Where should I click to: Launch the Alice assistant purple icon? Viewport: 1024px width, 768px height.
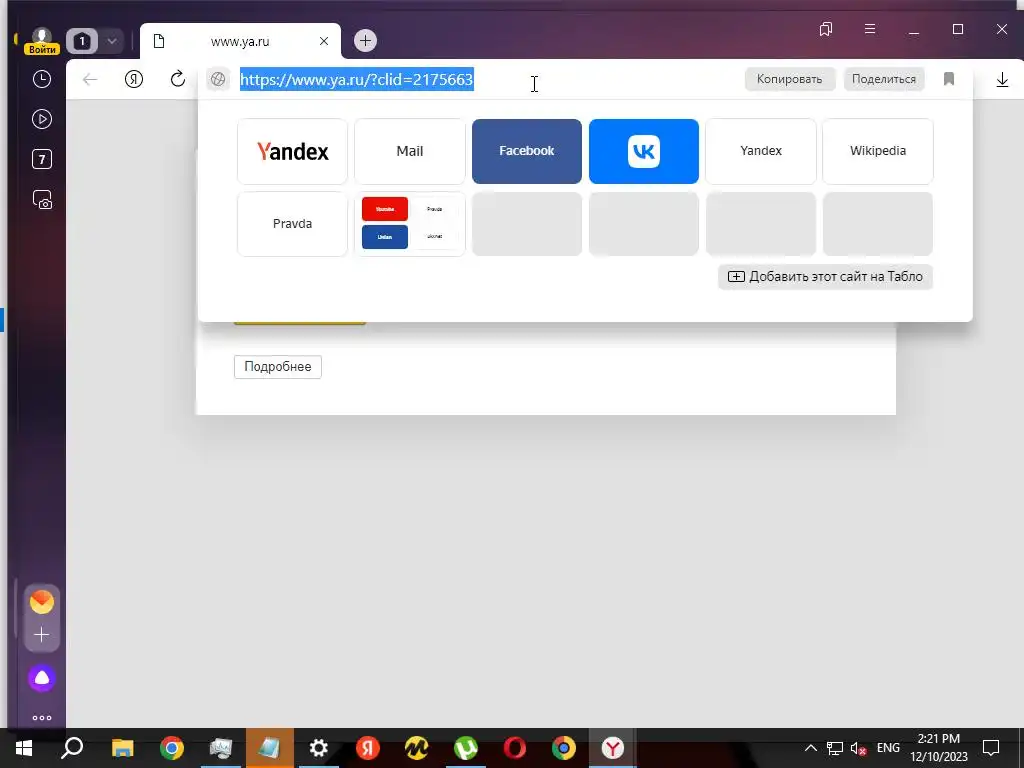[42, 678]
